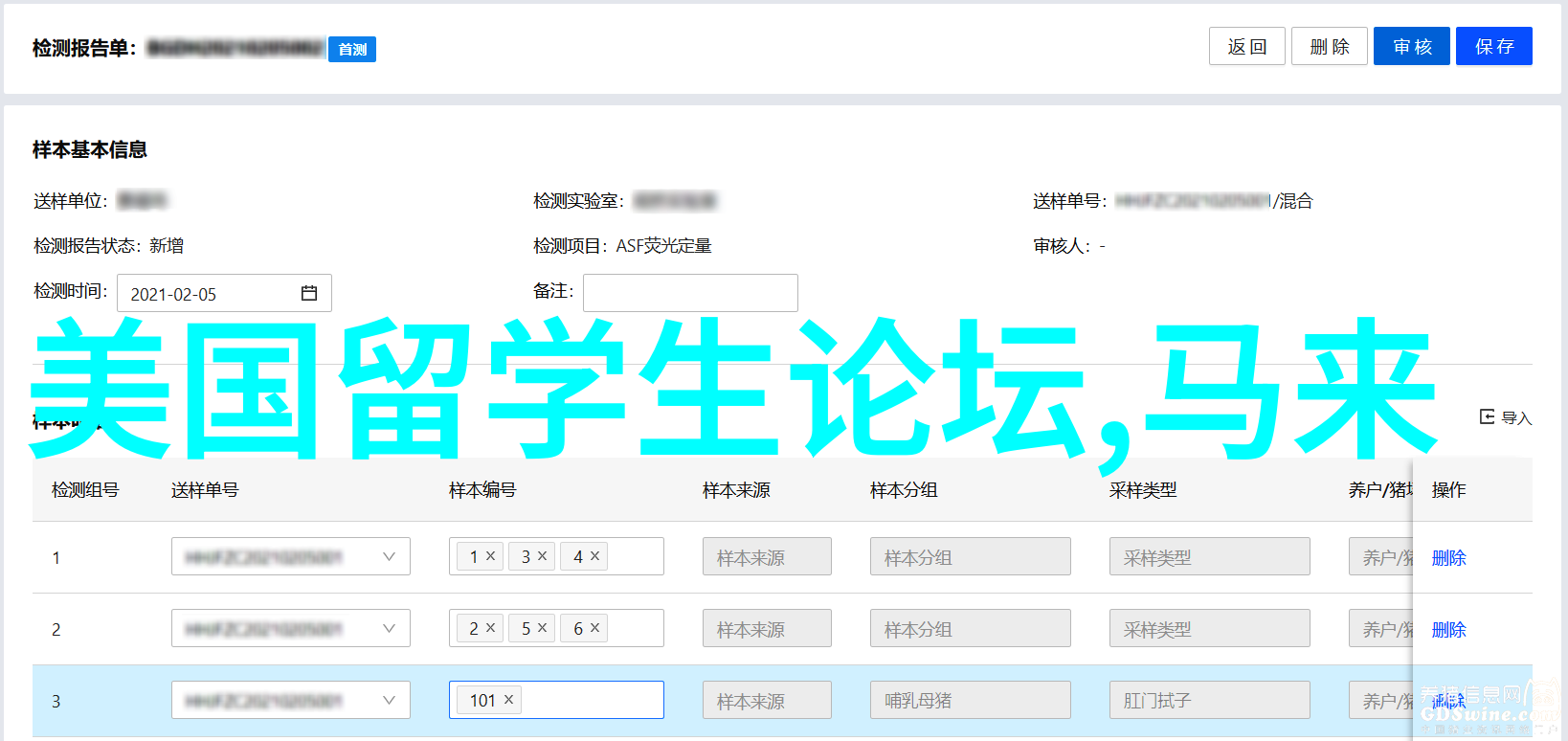The width and height of the screenshot is (1568, 741).
Task: Open calendar icon in 检测时间 field
Action: 309,293
